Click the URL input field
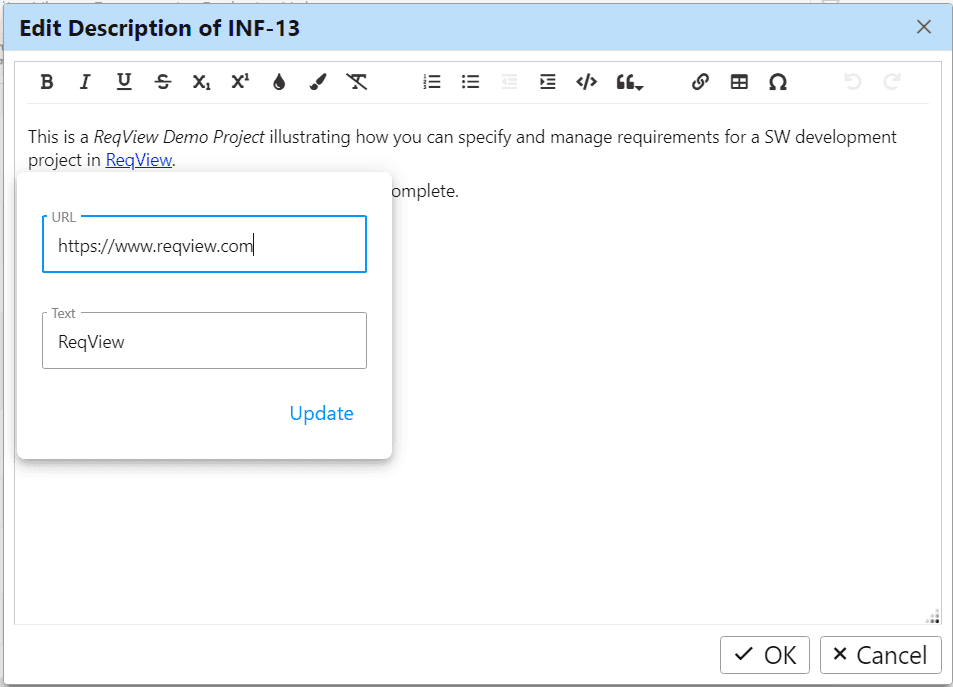Image resolution: width=953 pixels, height=687 pixels. (x=204, y=245)
